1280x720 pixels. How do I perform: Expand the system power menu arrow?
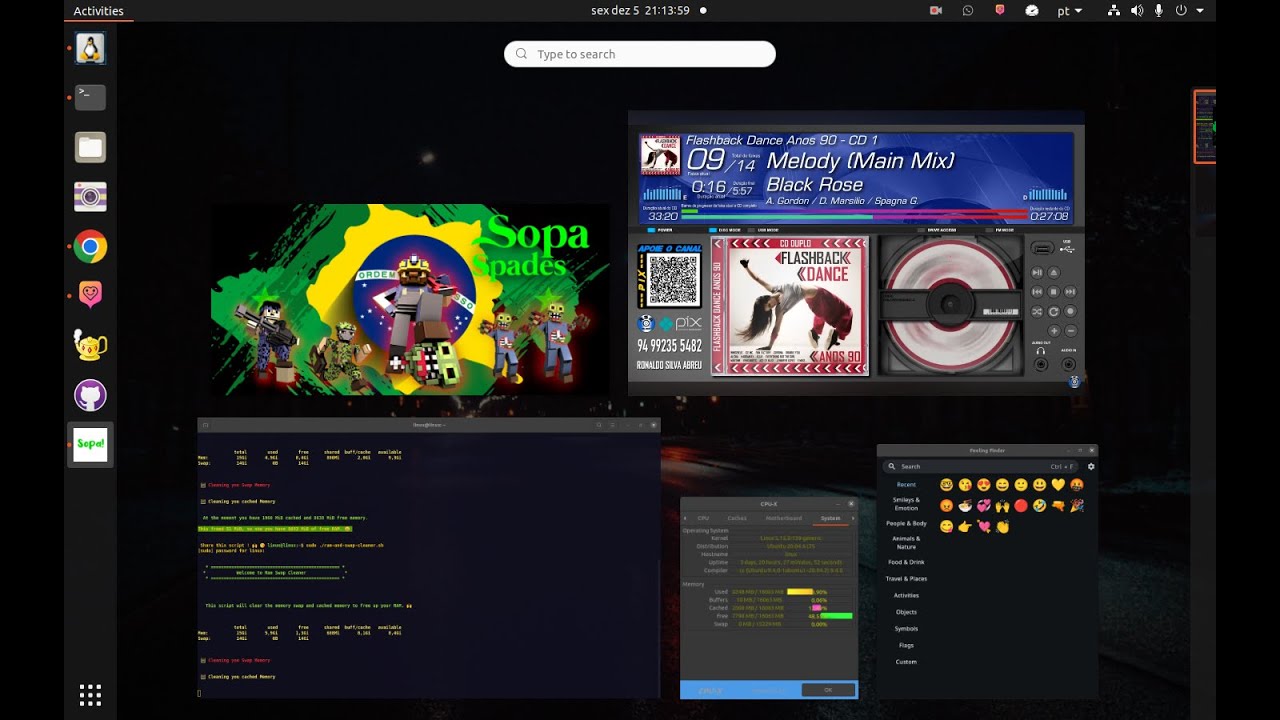pos(1200,11)
